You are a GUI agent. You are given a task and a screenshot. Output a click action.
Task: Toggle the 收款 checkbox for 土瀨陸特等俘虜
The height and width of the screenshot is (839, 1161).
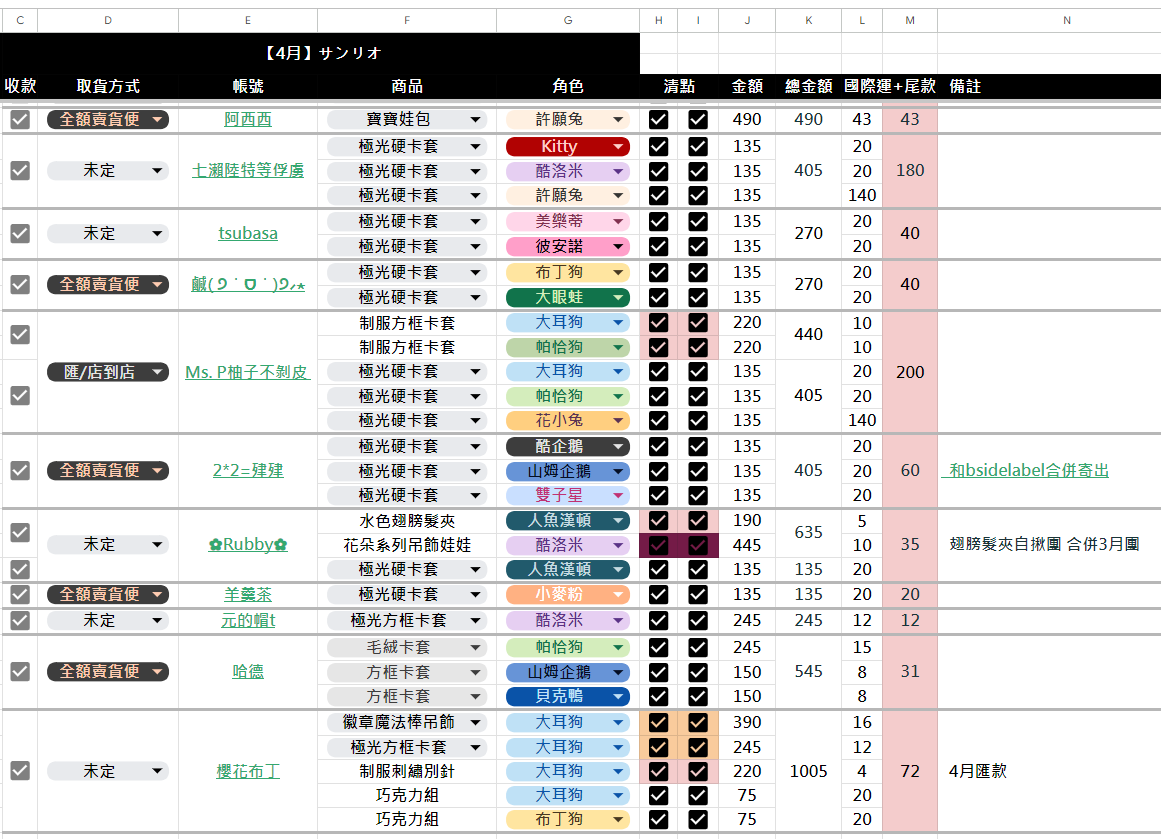coord(20,170)
